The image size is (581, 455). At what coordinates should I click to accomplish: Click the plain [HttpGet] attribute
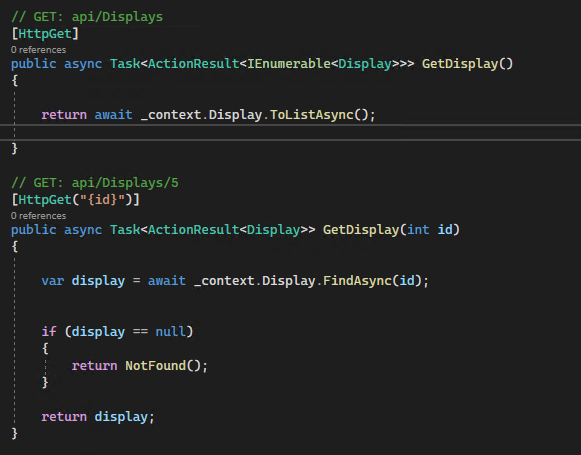(45, 34)
